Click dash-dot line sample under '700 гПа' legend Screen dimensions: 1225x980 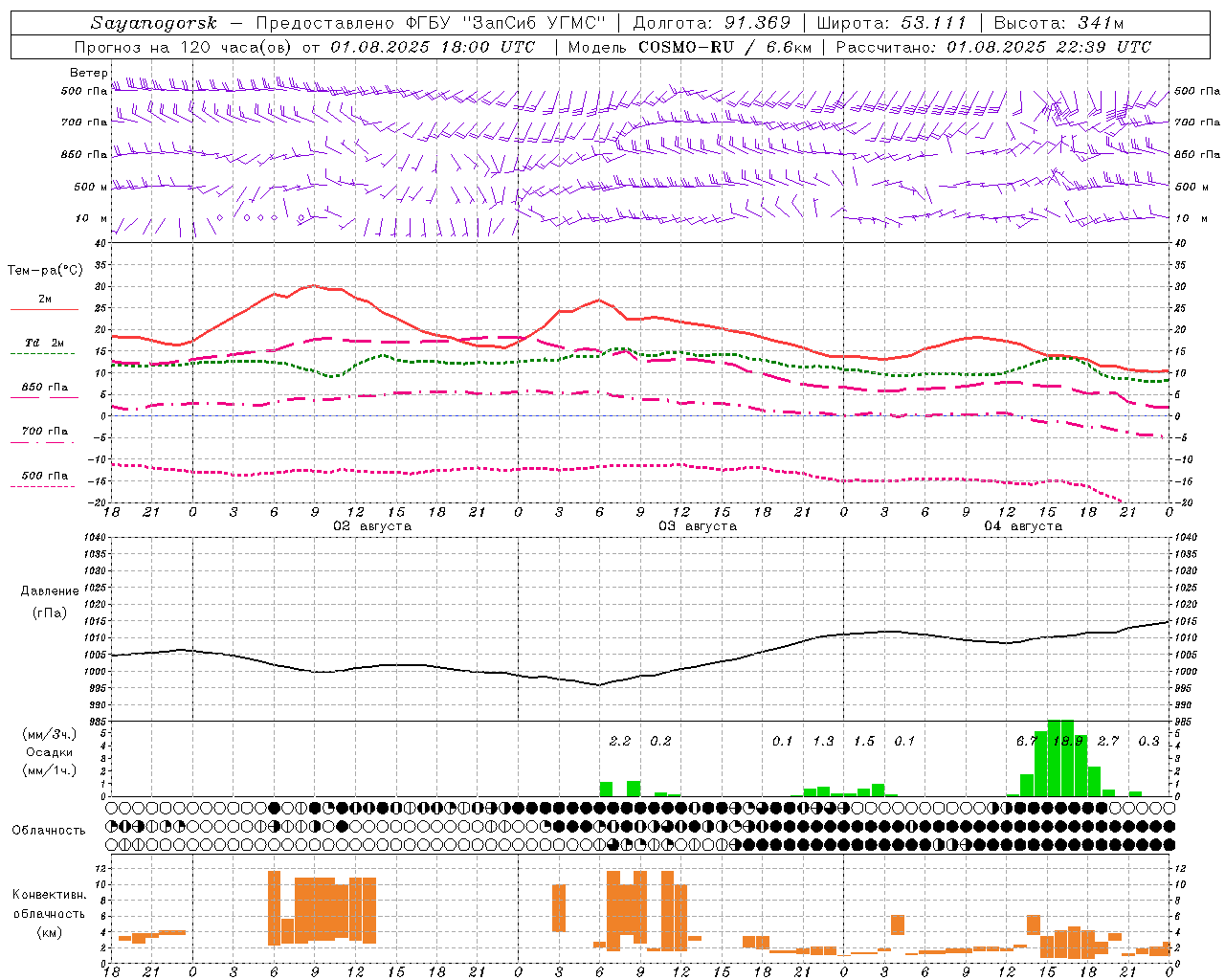coord(44,442)
